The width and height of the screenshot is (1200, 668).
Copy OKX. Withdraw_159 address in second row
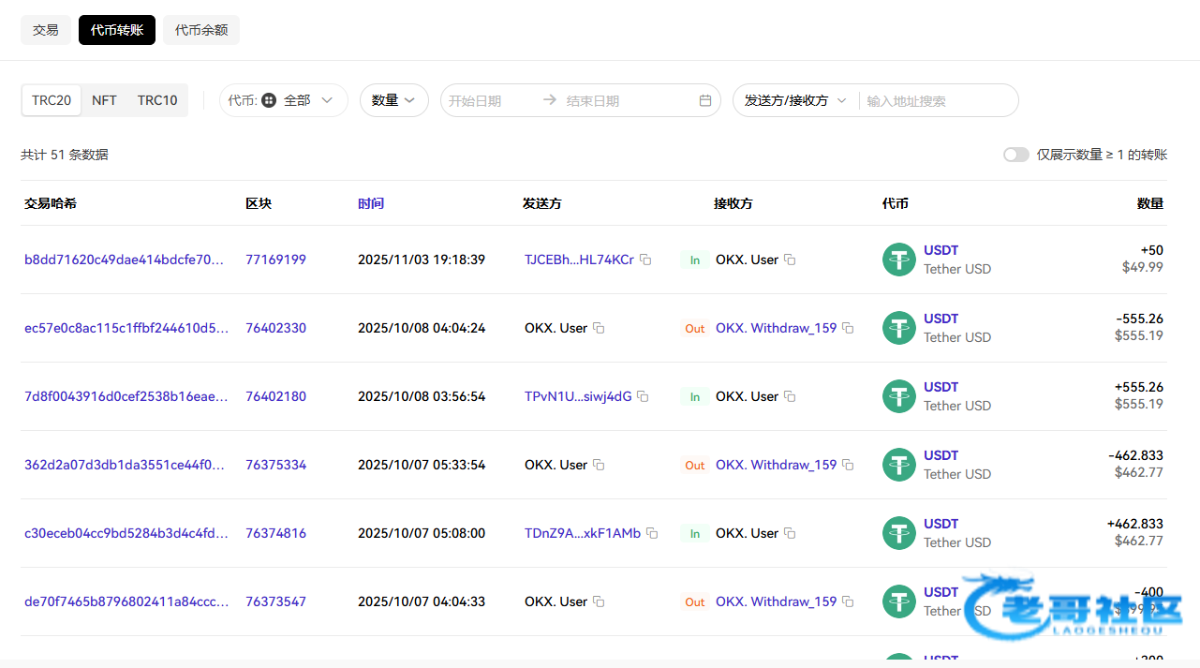(x=848, y=328)
